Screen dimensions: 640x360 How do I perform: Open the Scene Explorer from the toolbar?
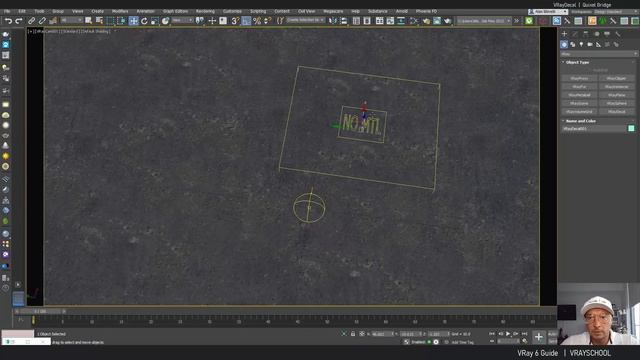[x=356, y=21]
